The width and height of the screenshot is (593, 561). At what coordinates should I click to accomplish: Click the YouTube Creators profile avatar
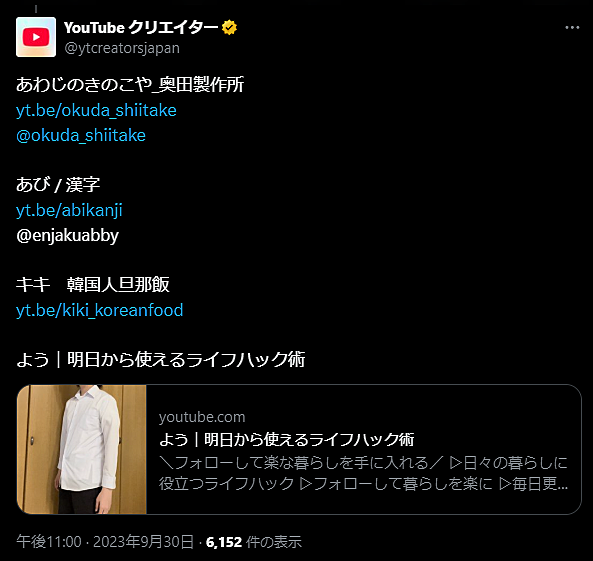36,37
